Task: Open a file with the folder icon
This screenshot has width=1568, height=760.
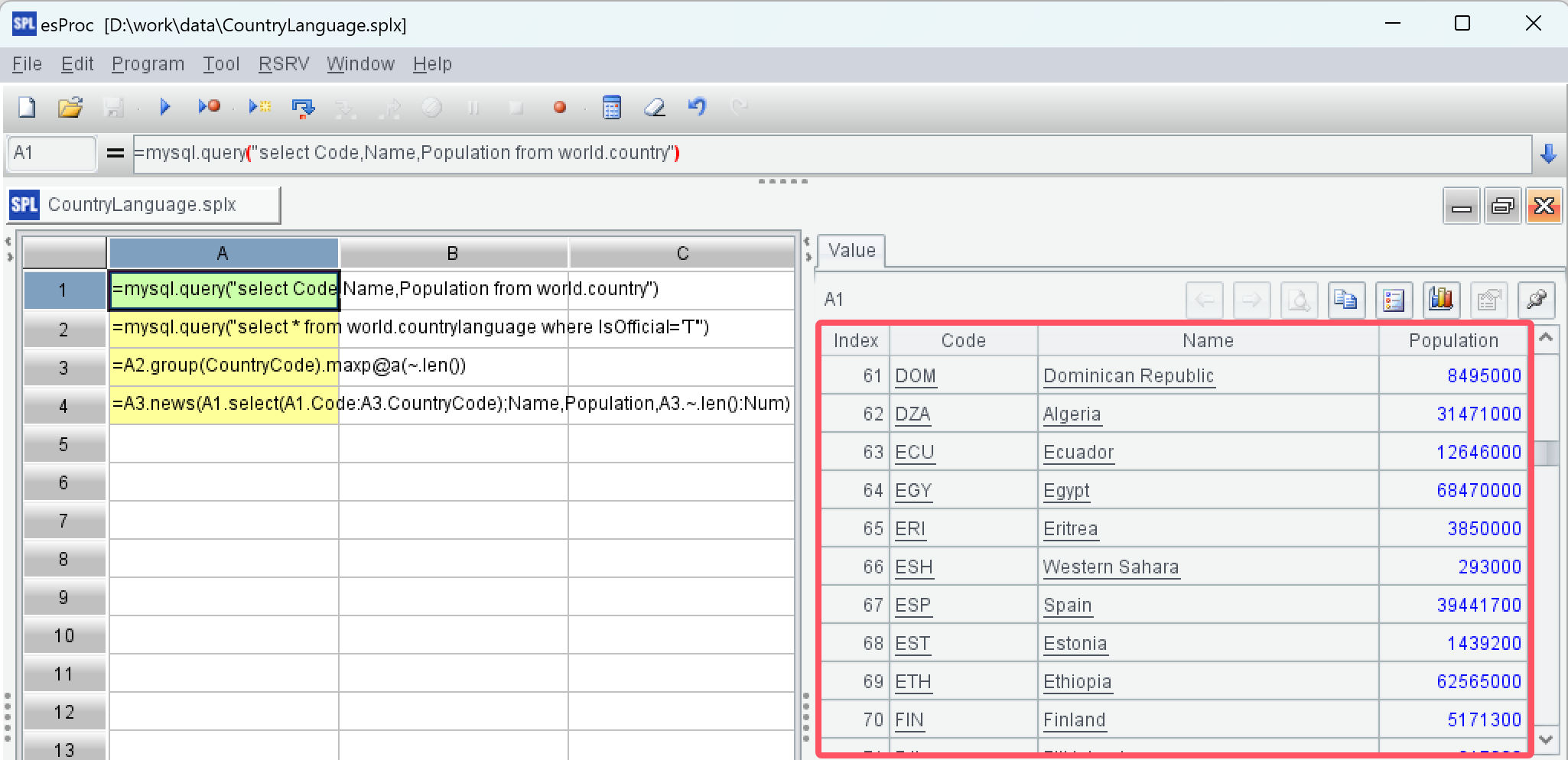Action: point(70,108)
